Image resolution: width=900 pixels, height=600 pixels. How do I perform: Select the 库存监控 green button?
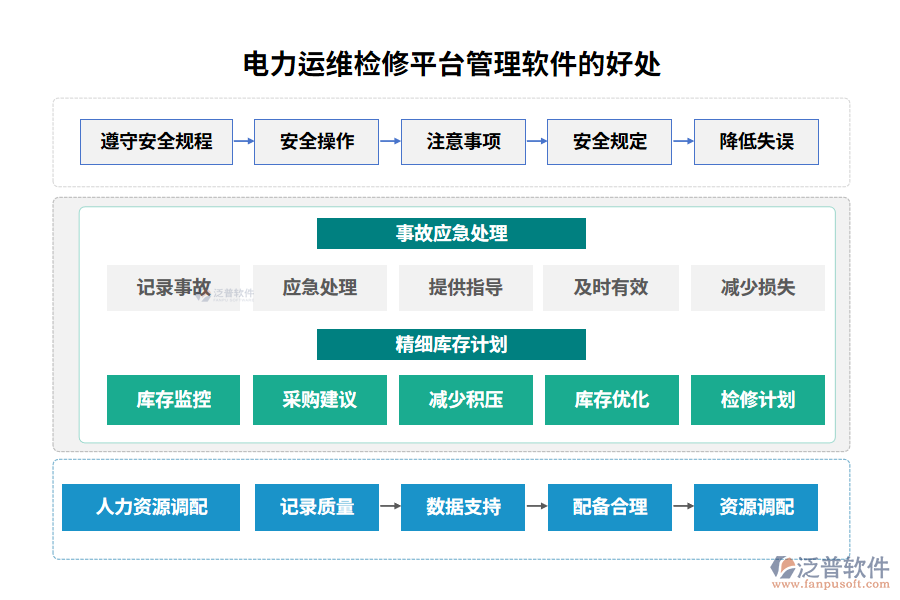tap(173, 400)
